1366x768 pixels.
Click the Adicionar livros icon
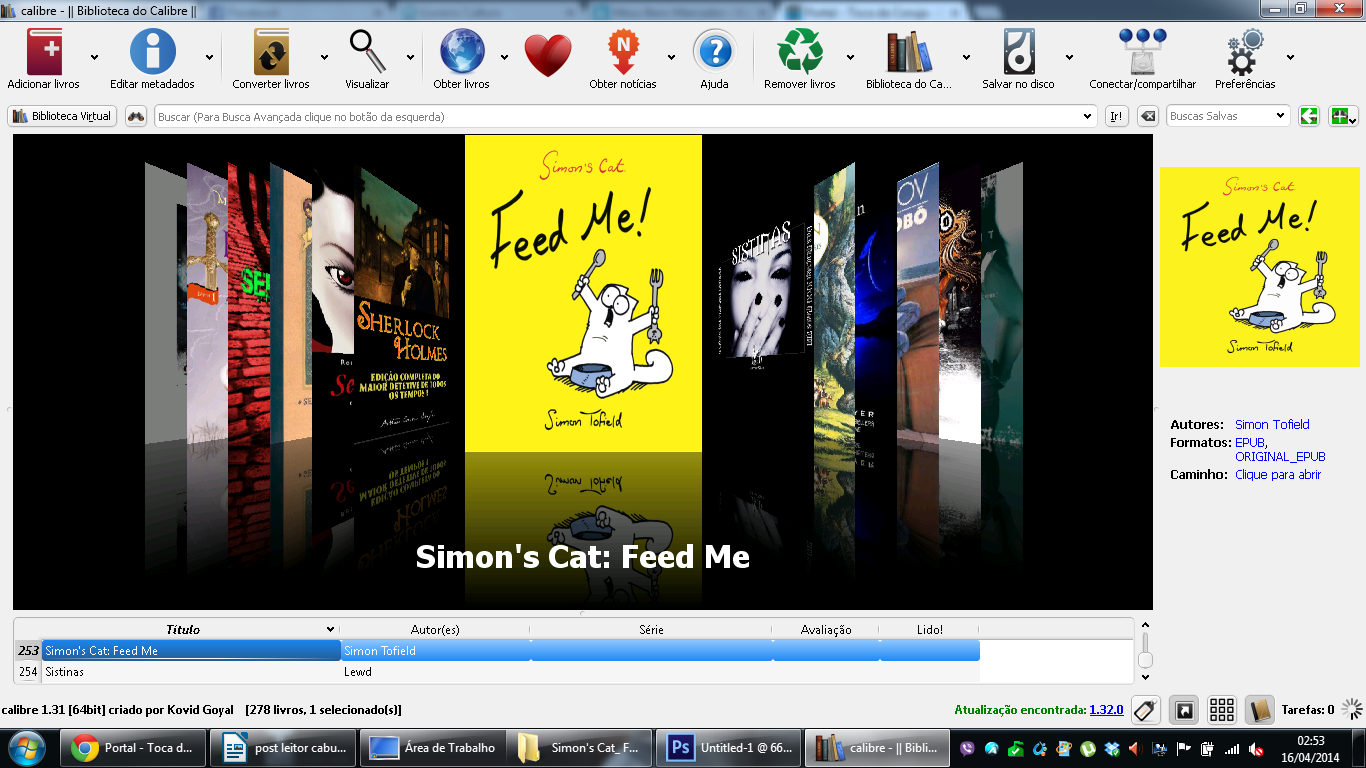[44, 52]
